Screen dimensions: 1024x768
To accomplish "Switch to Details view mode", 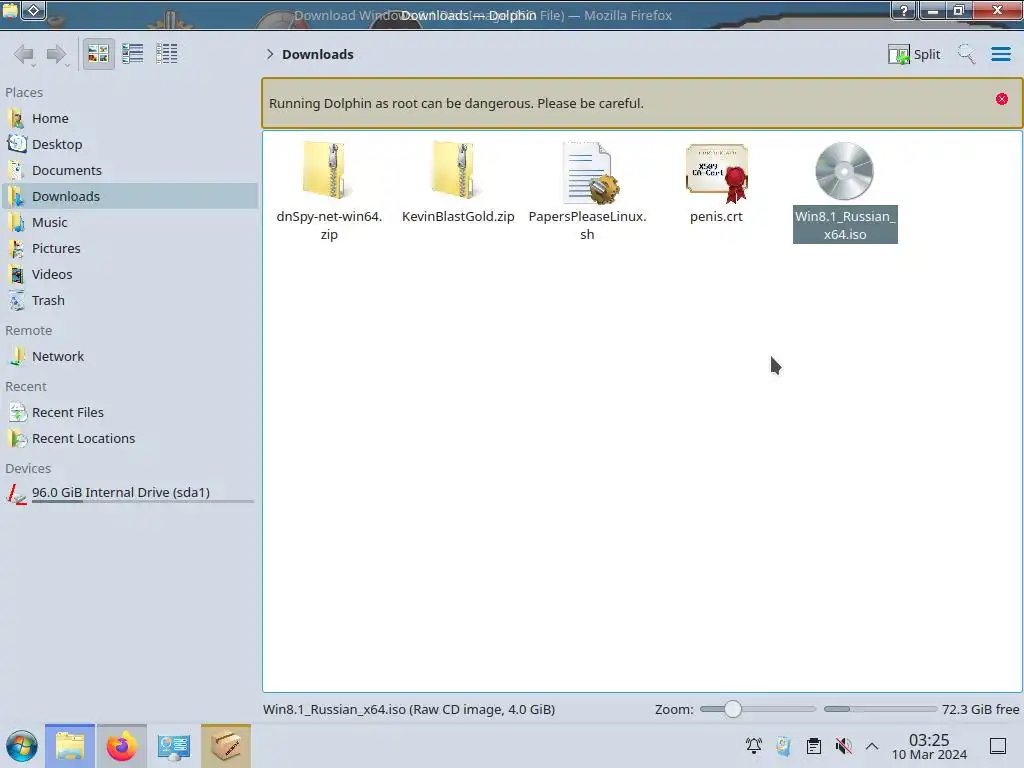I will (x=167, y=54).
